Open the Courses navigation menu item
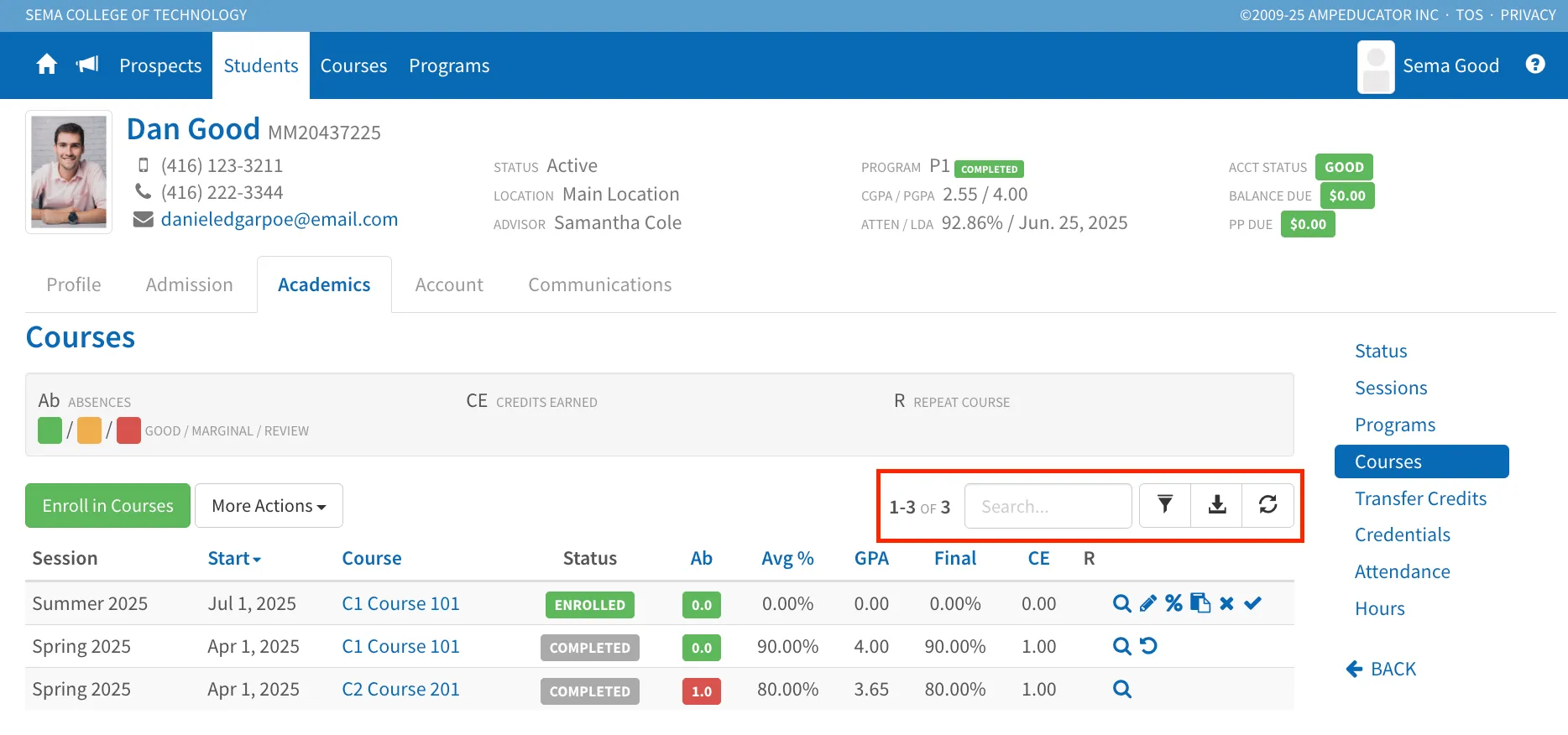The height and width of the screenshot is (735, 1568). (353, 65)
